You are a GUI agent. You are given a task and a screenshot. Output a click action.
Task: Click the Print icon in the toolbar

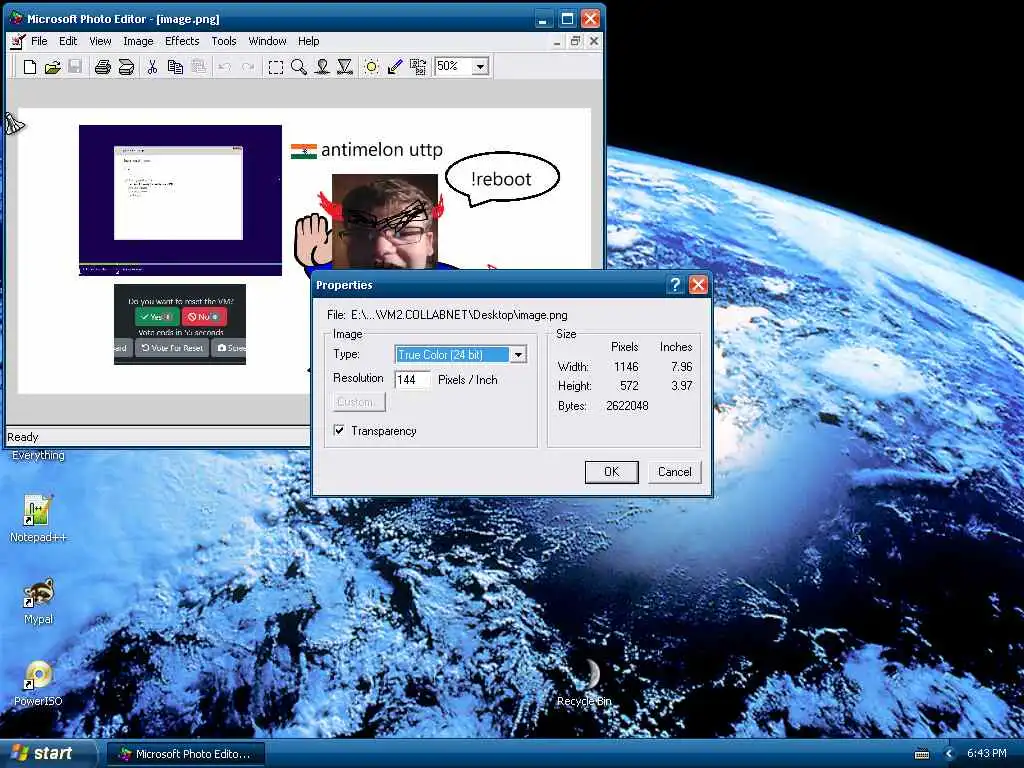click(103, 67)
